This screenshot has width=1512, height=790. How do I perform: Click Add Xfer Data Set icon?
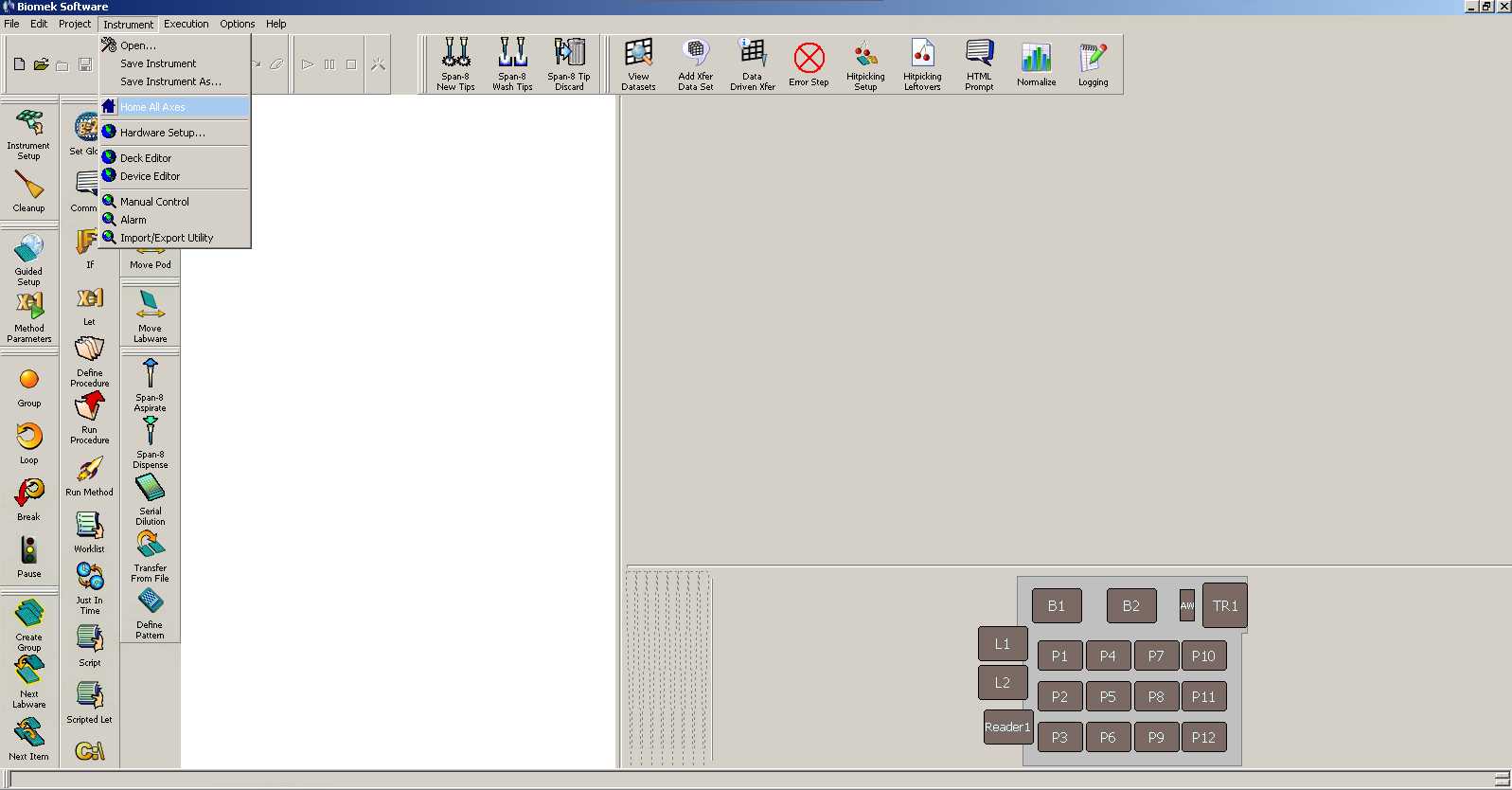[x=695, y=64]
